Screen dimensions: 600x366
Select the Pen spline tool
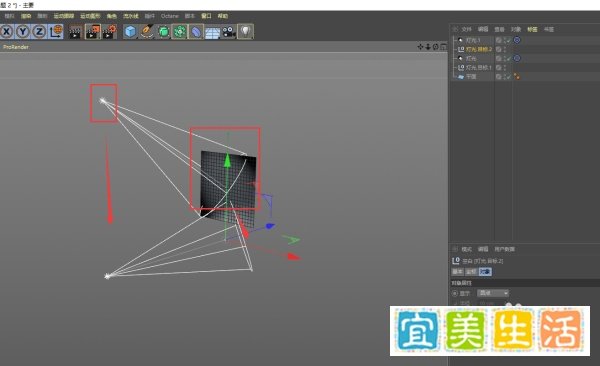(147, 32)
